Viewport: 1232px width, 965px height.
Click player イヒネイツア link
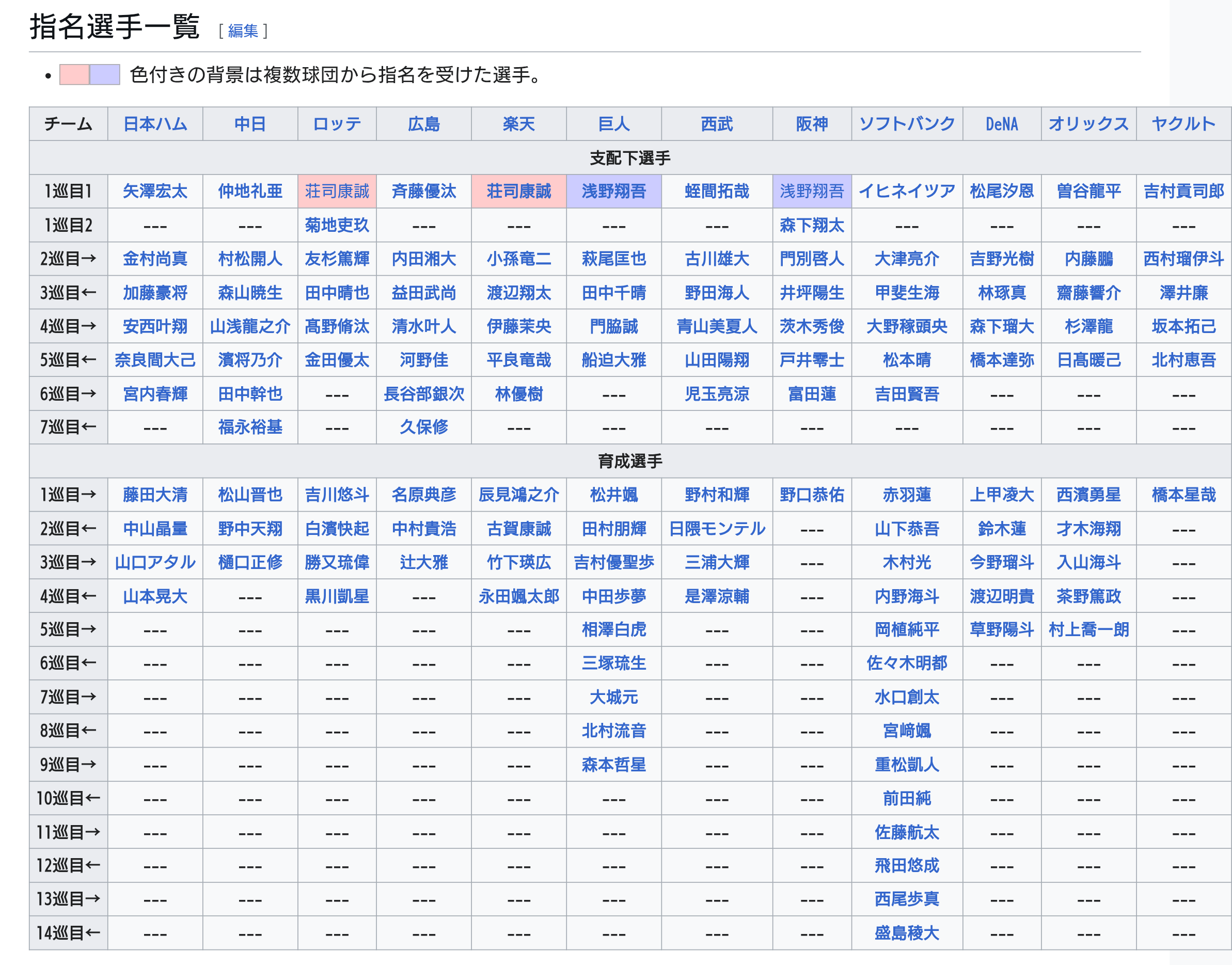point(907,191)
